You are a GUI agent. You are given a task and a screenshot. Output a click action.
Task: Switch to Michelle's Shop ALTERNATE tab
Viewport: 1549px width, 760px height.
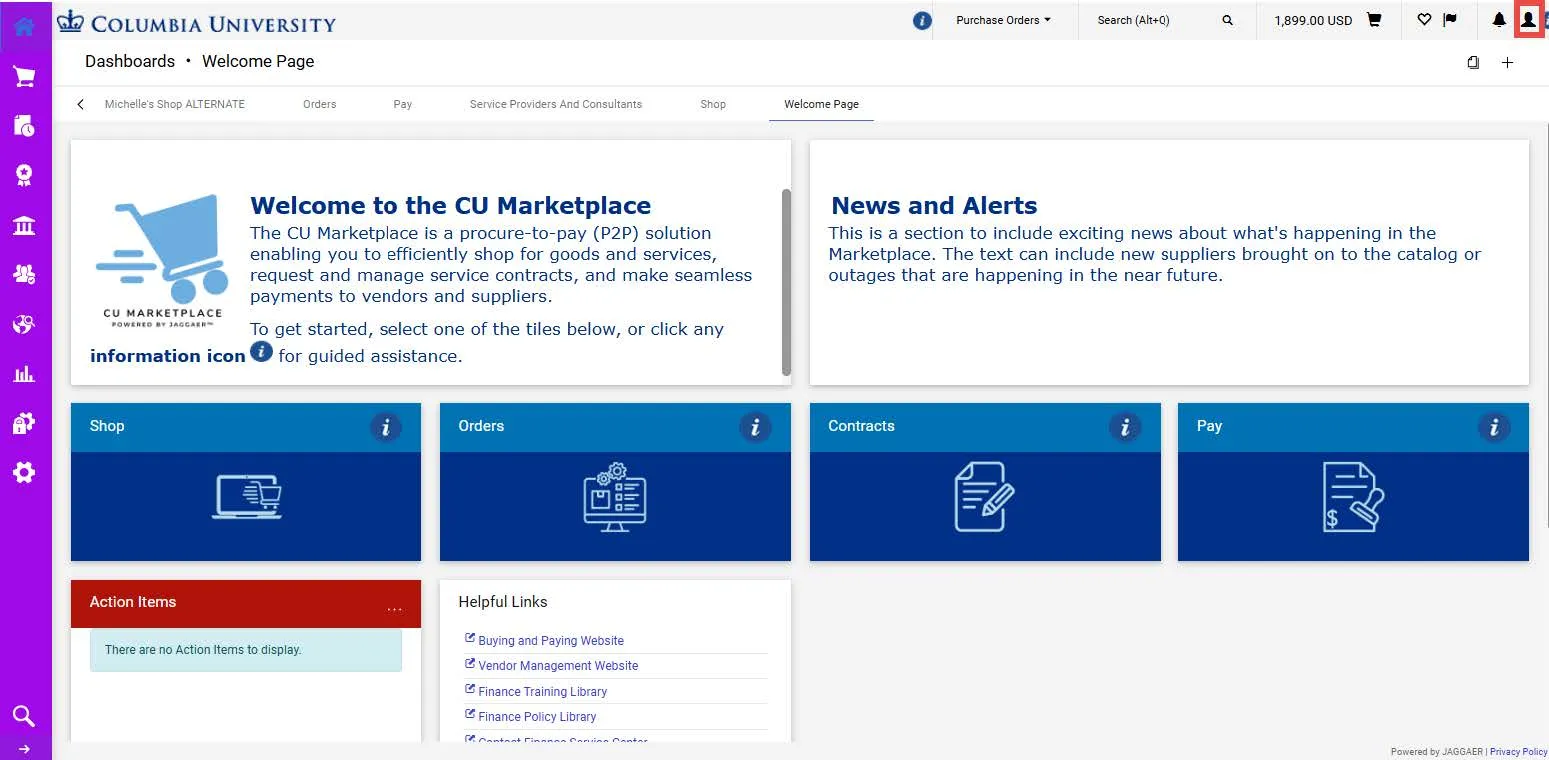[x=175, y=104]
